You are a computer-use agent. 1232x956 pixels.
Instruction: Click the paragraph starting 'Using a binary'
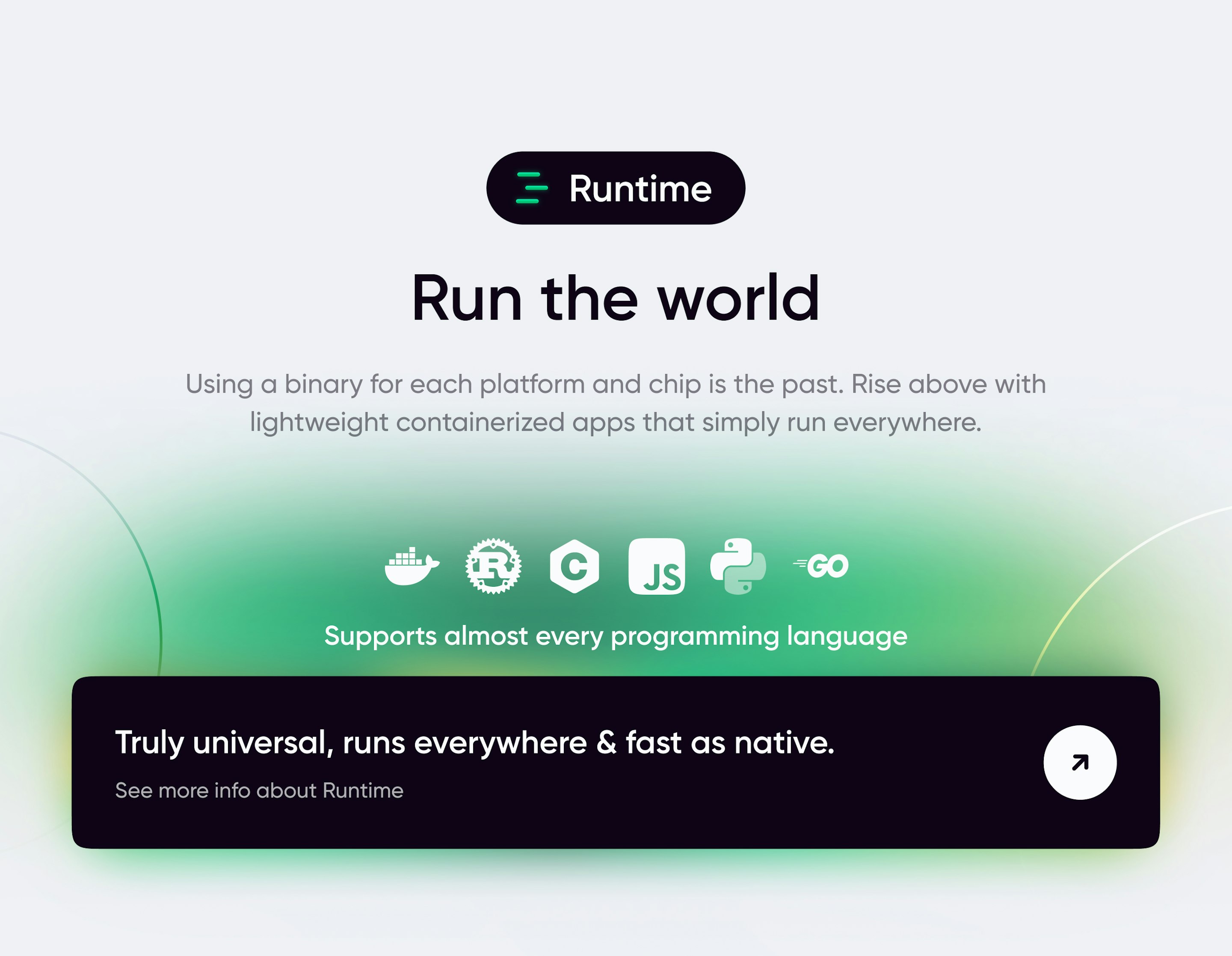616,403
